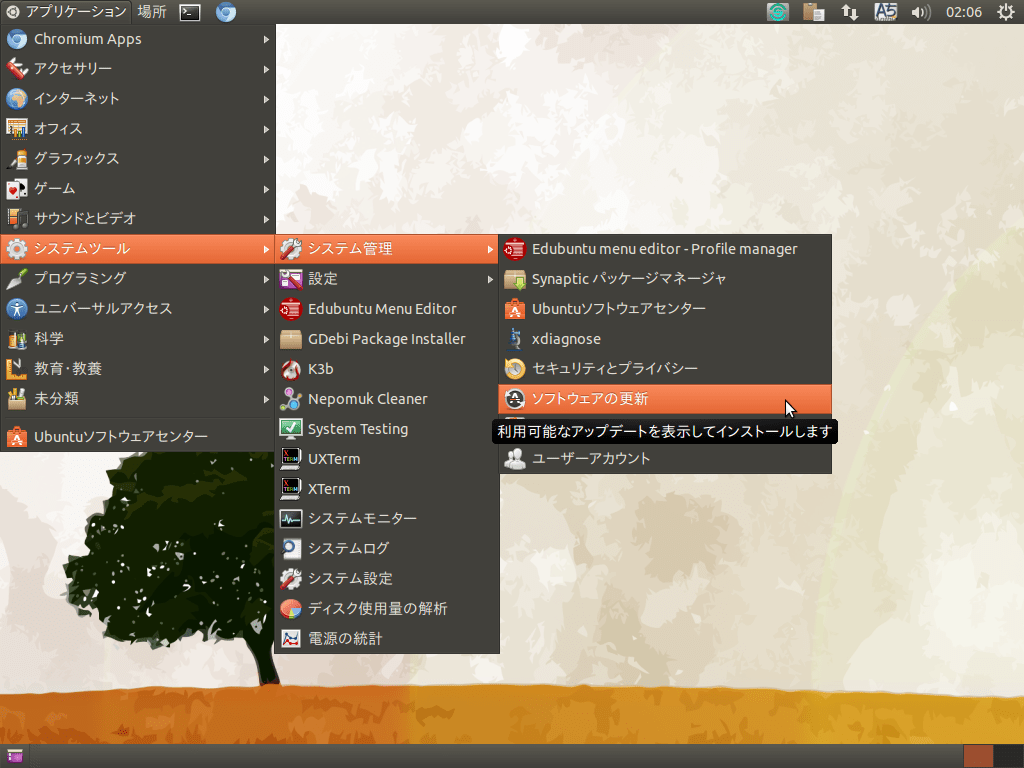Open the terminal launcher in top panel
Image resolution: width=1024 pixels, height=768 pixels.
coord(190,12)
